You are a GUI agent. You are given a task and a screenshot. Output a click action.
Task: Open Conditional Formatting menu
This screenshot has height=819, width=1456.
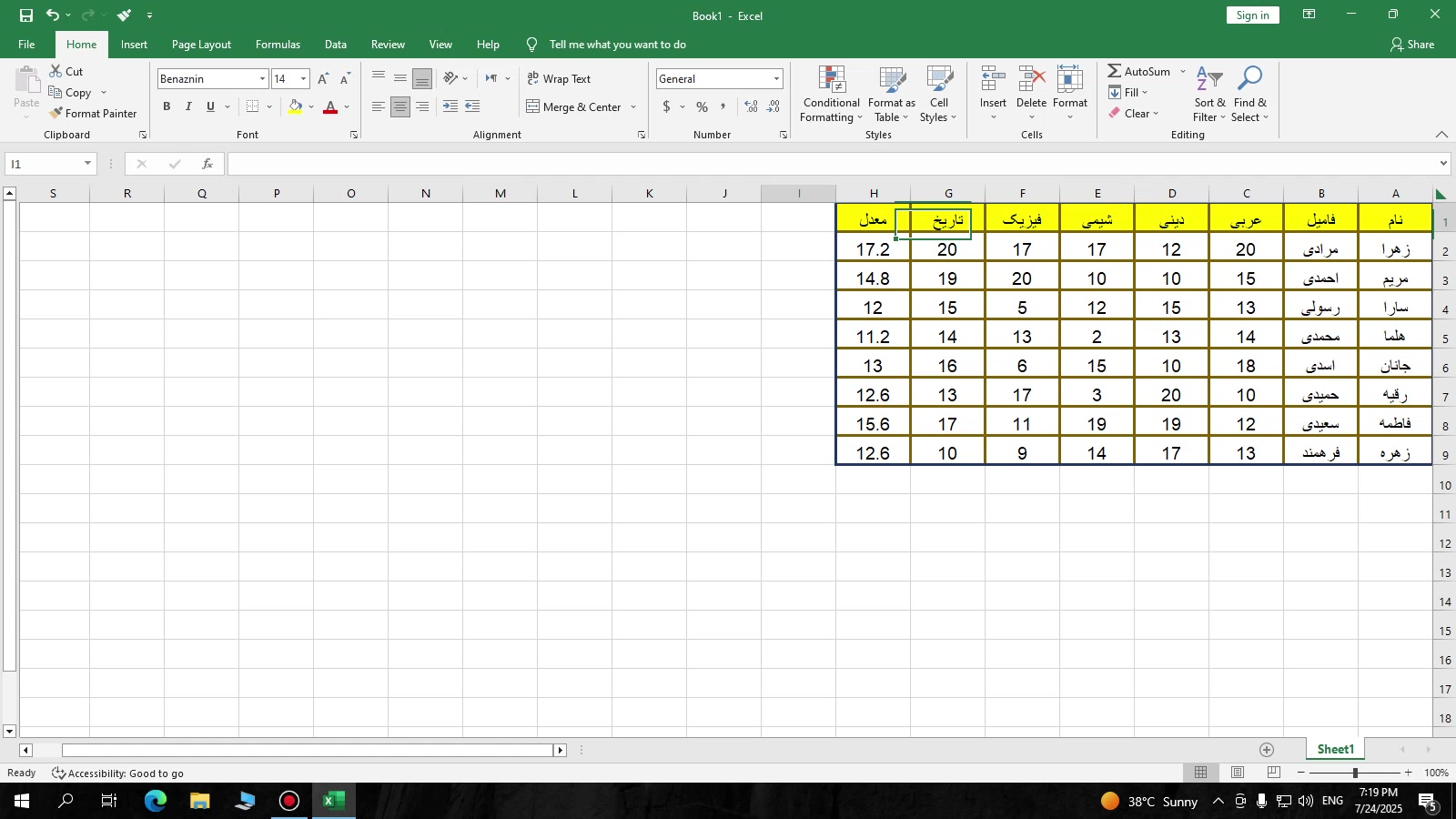[x=831, y=94]
